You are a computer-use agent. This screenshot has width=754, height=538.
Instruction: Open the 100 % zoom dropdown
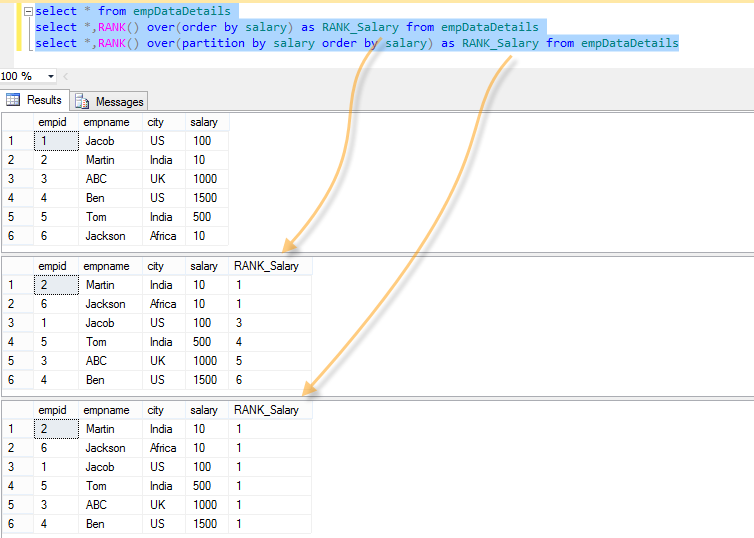50,76
